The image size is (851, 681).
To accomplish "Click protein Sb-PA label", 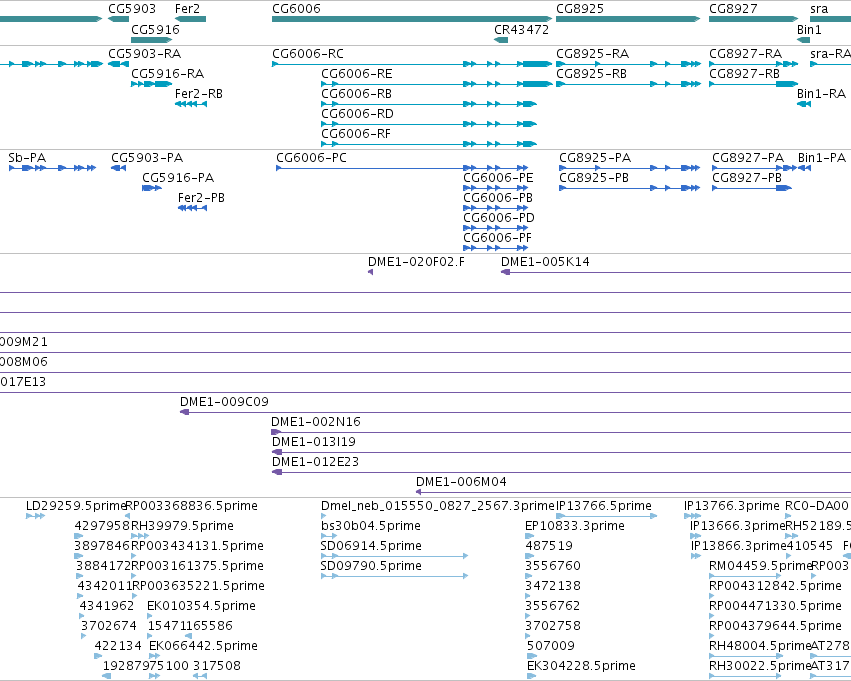I will click(x=27, y=158).
